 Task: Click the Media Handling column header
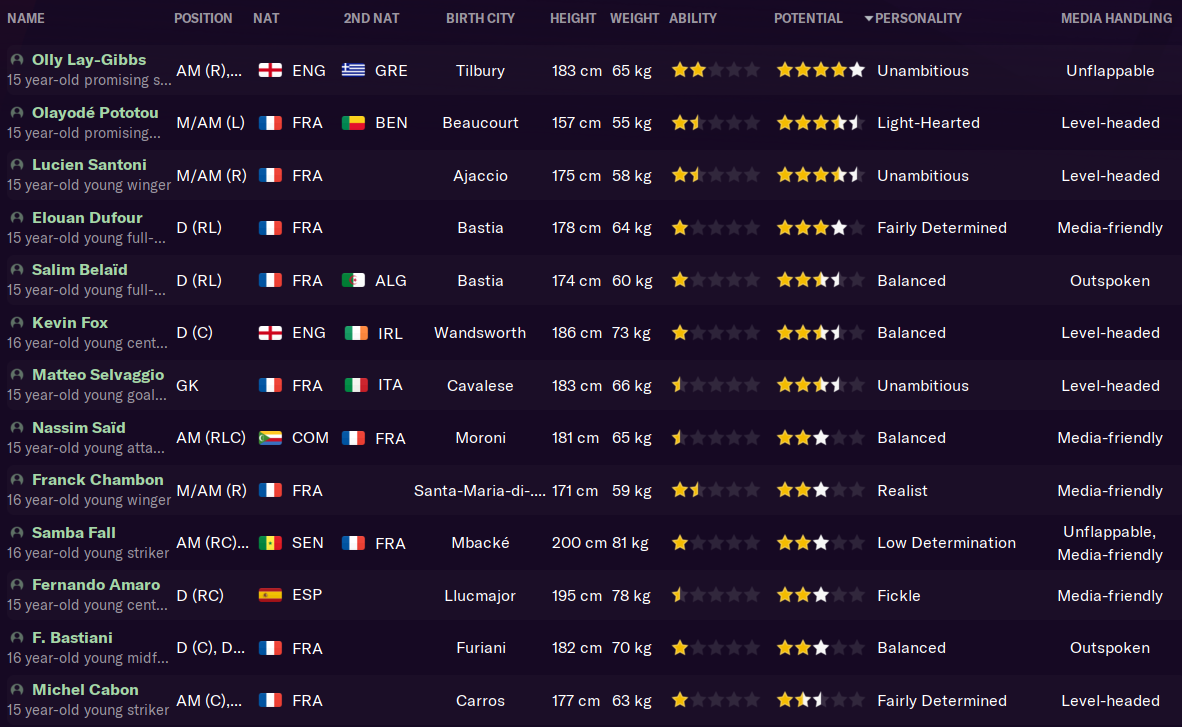point(1116,18)
